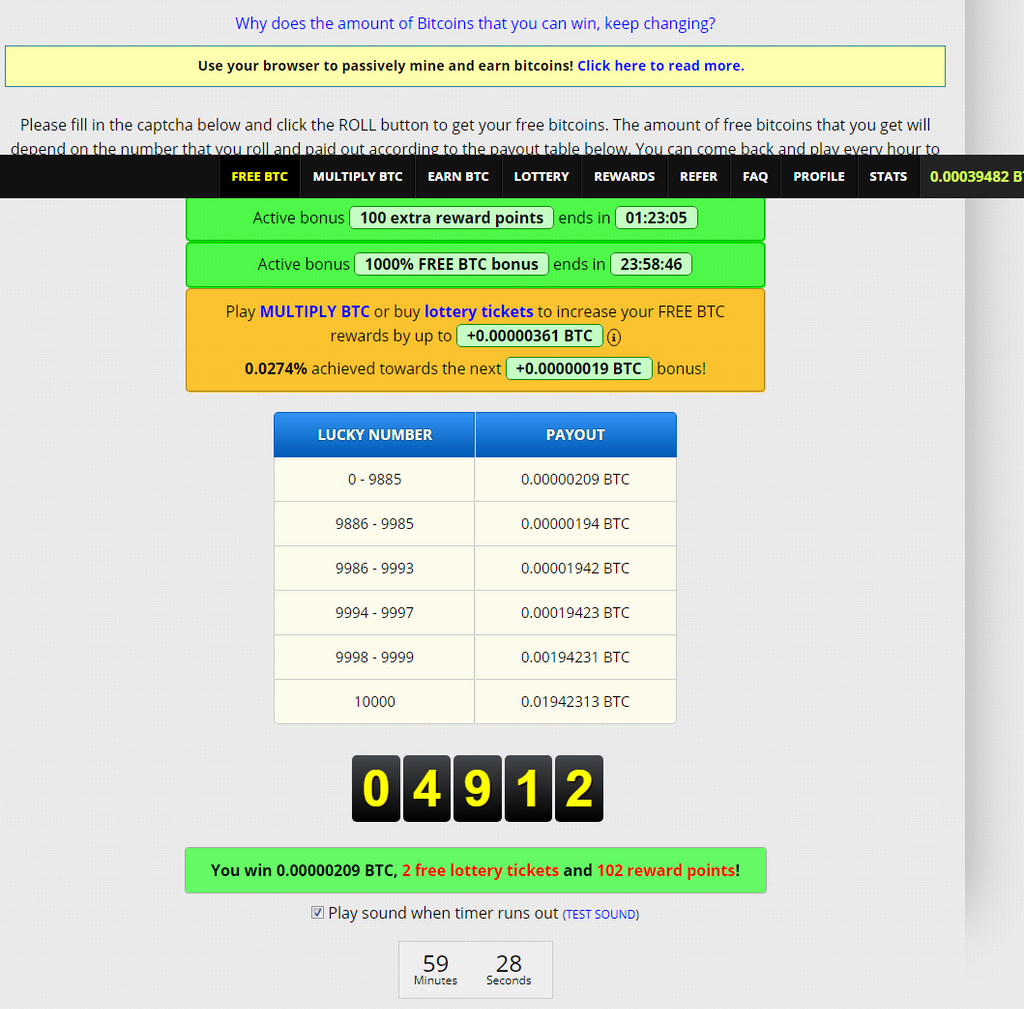Open the FAQ page
Screen dimensions: 1024x1009
[x=755, y=176]
